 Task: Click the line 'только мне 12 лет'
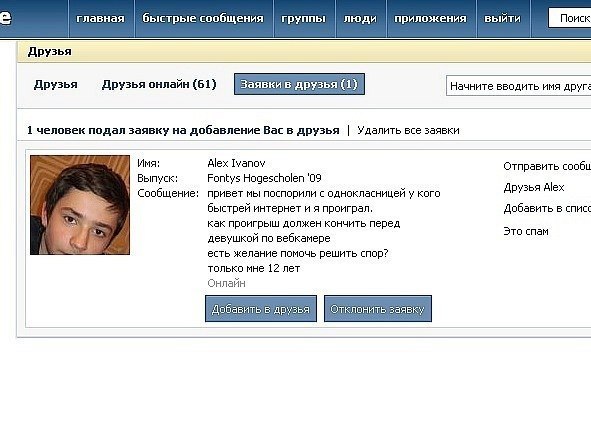(254, 268)
